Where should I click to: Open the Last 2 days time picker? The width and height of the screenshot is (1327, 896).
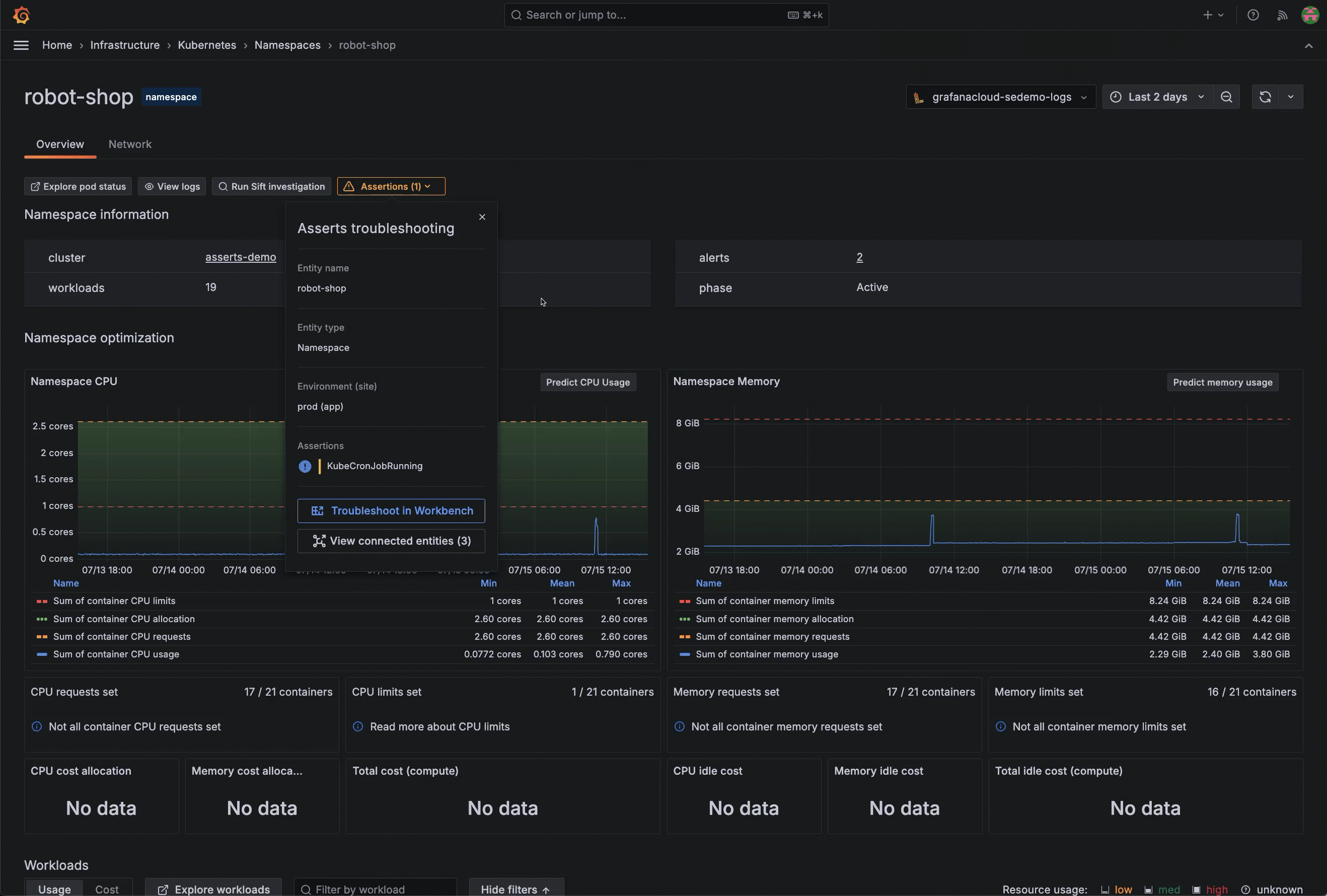pyautogui.click(x=1157, y=97)
